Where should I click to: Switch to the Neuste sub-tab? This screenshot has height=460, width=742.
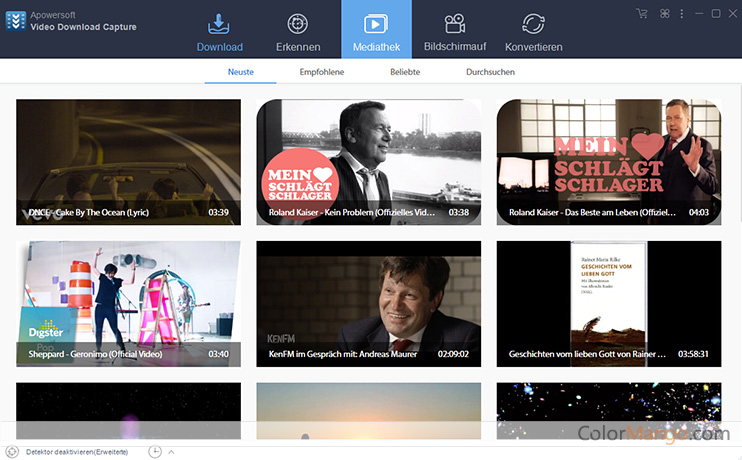click(240, 72)
